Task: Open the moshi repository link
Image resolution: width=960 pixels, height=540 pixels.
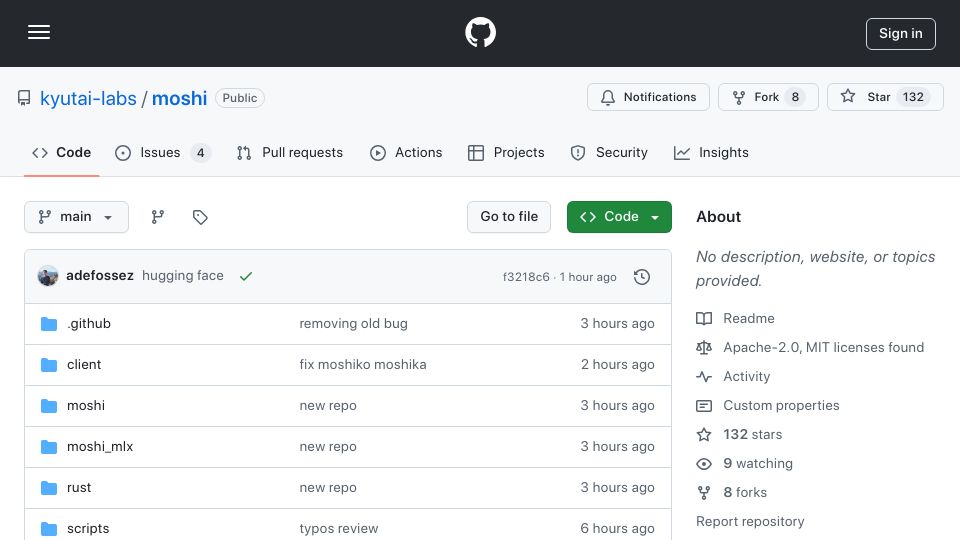Action: [179, 98]
